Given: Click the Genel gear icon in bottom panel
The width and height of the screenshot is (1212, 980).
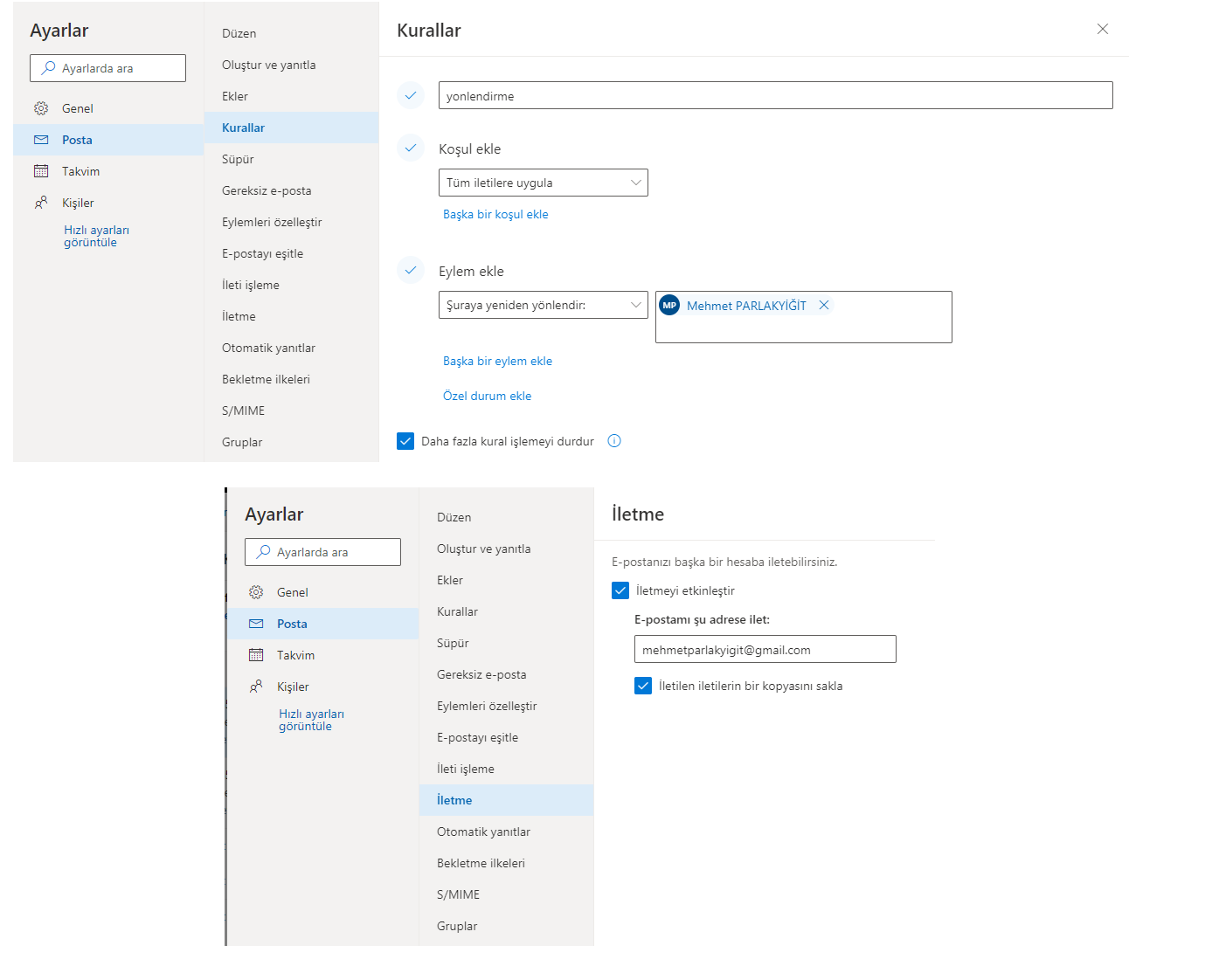Looking at the screenshot, I should tap(256, 592).
